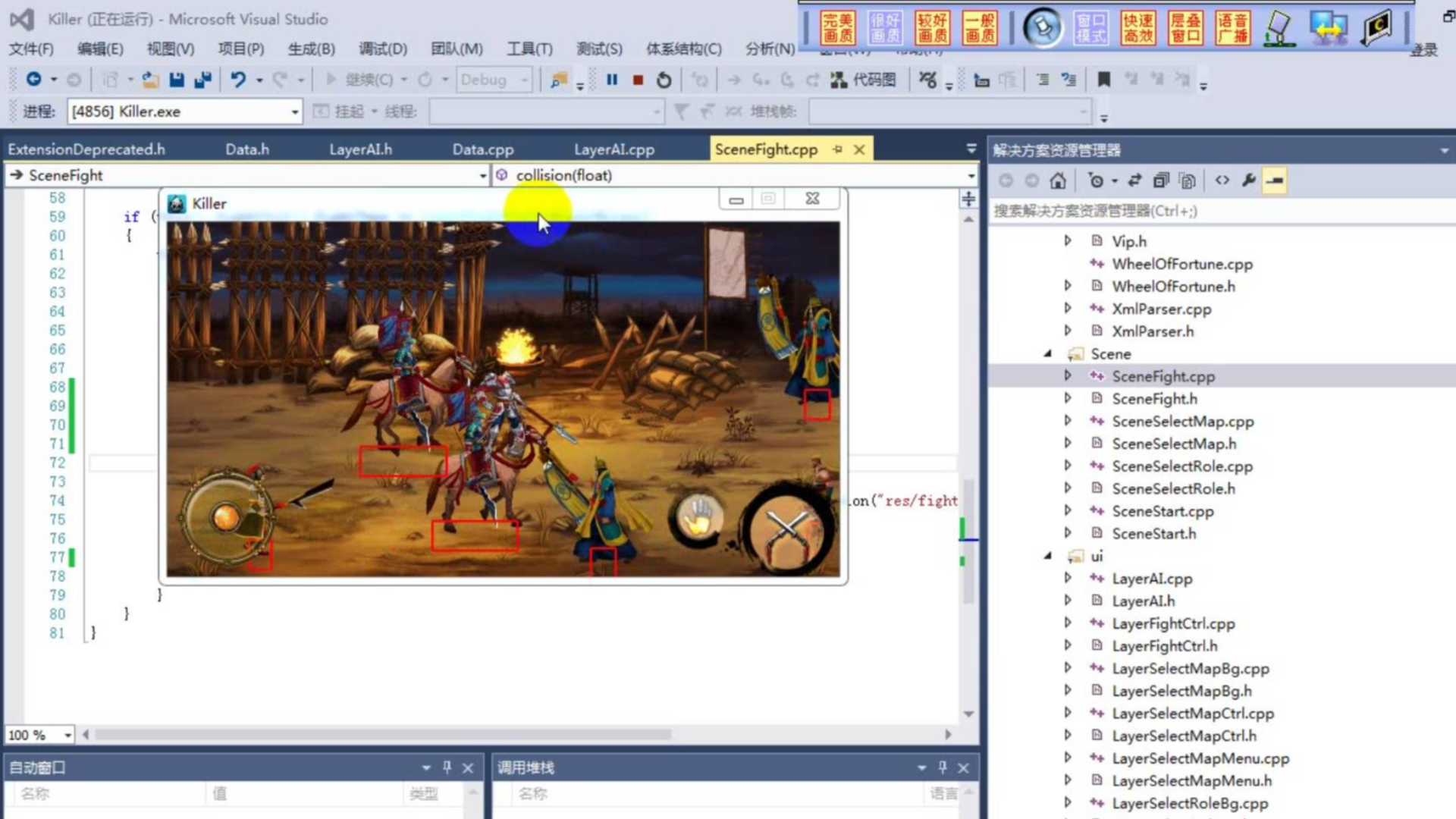The height and width of the screenshot is (819, 1456).
Task: Switch to the ExtensionDeprecated.h tab
Action: click(86, 149)
